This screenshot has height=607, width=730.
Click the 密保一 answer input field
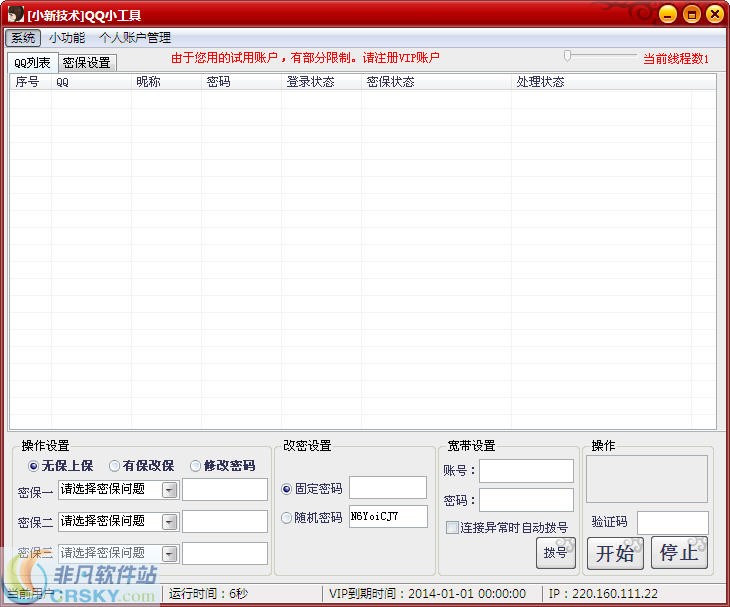225,490
